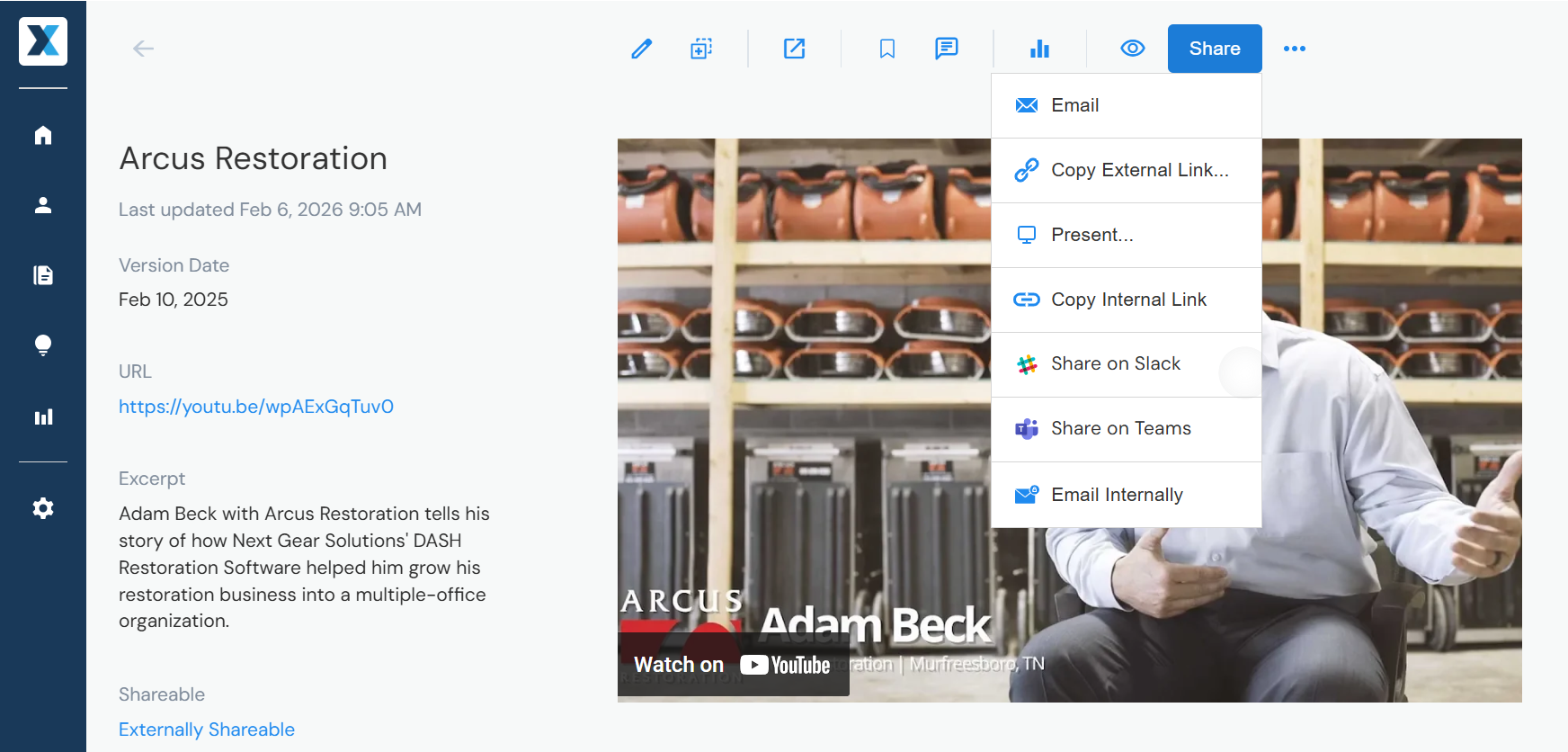Click Watch on YouTube button
The width and height of the screenshot is (1568, 752).
tap(733, 665)
